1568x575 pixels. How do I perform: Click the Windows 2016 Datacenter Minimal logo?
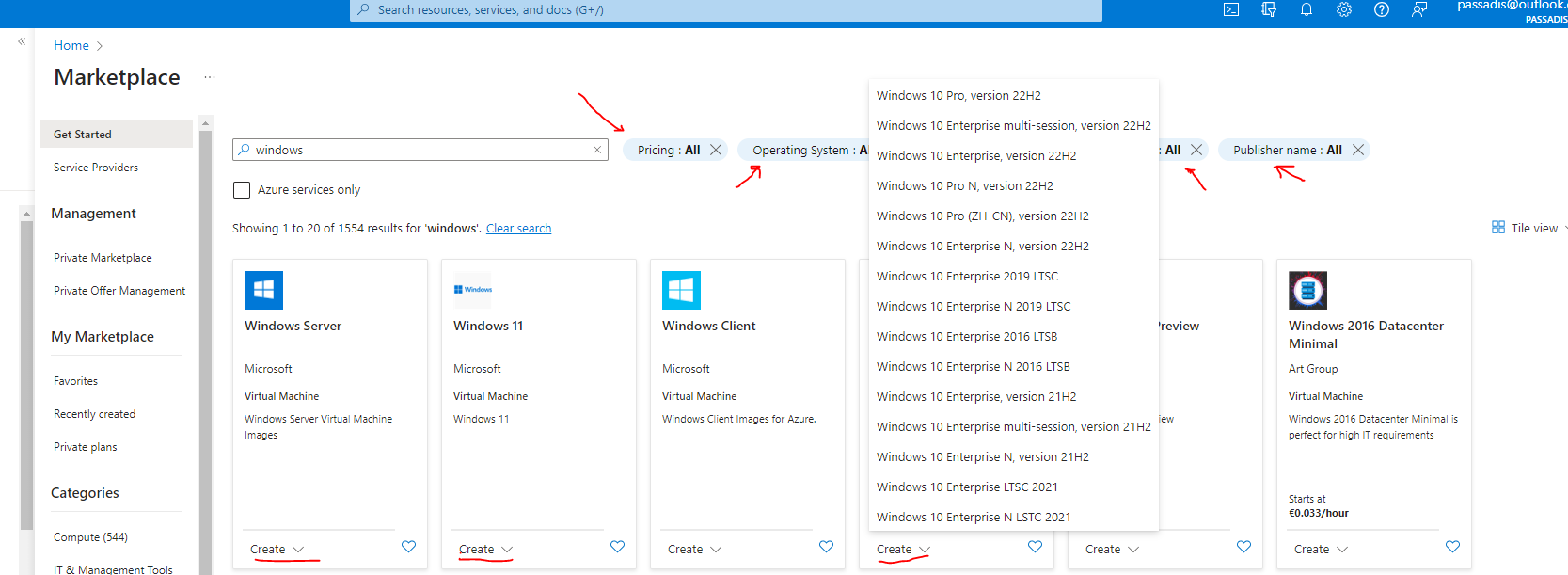pyautogui.click(x=1307, y=290)
